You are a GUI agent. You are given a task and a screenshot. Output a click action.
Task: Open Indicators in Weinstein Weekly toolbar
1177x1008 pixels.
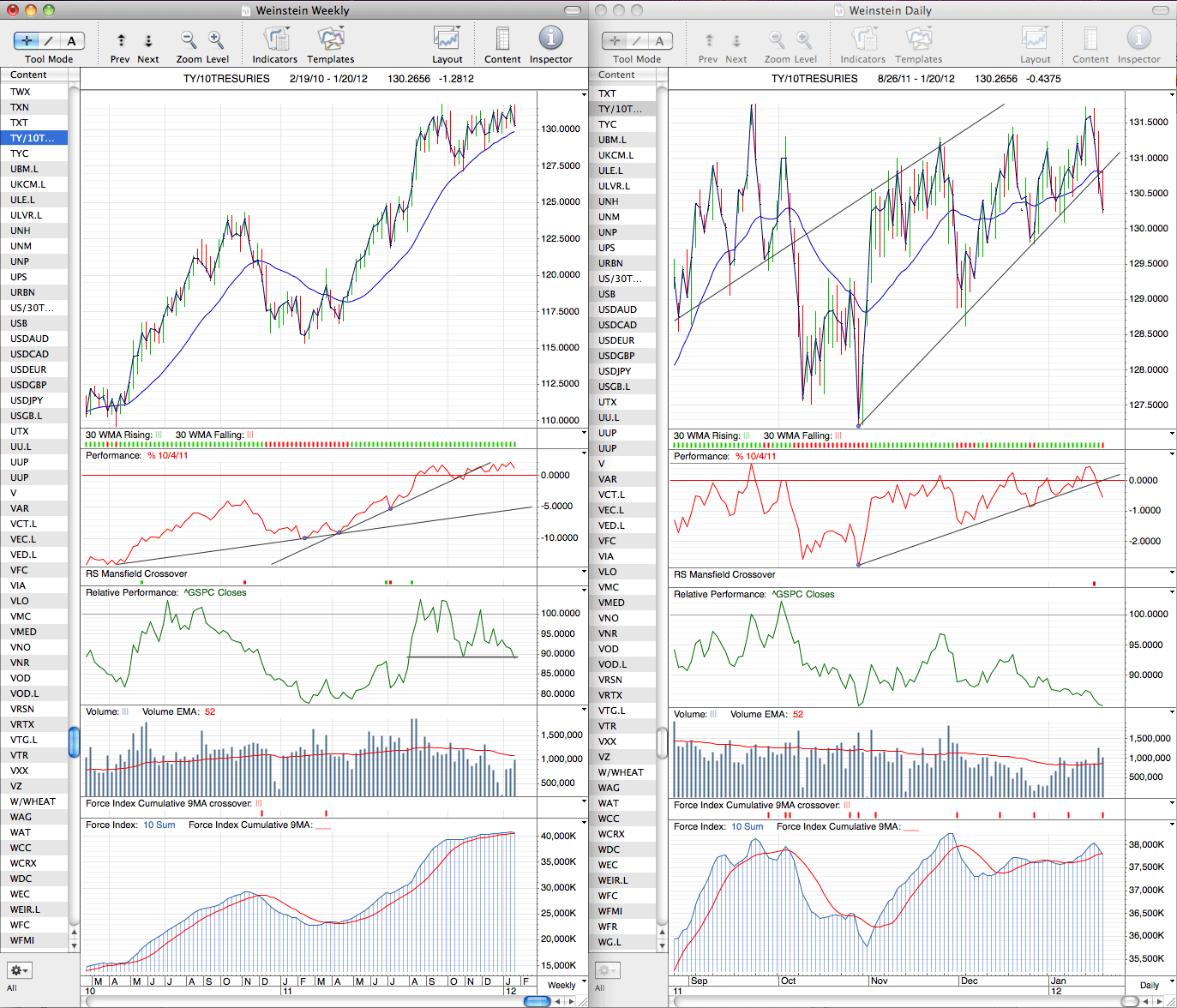point(275,39)
